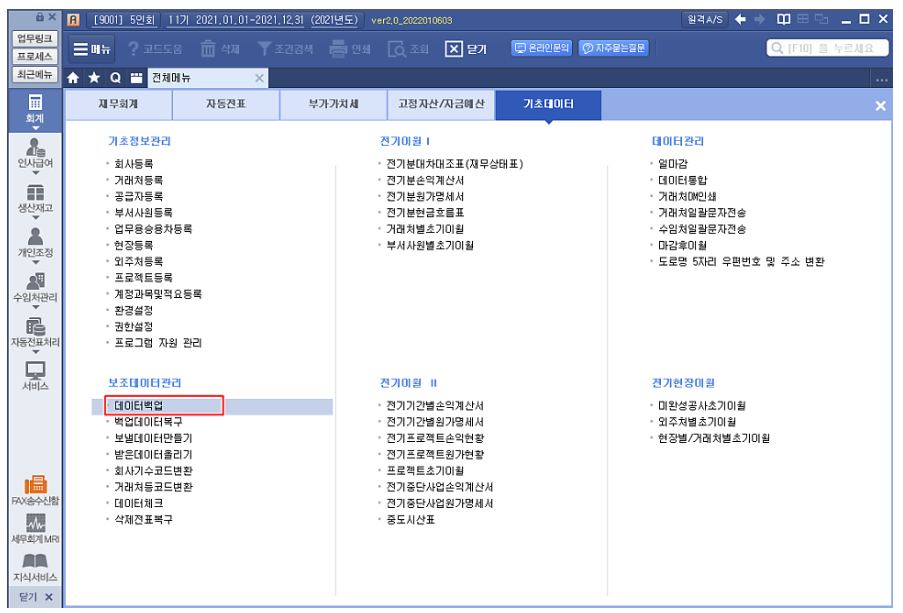The width and height of the screenshot is (903, 613).
Task: Click the 삭제 trash icon
Action: (x=219, y=49)
